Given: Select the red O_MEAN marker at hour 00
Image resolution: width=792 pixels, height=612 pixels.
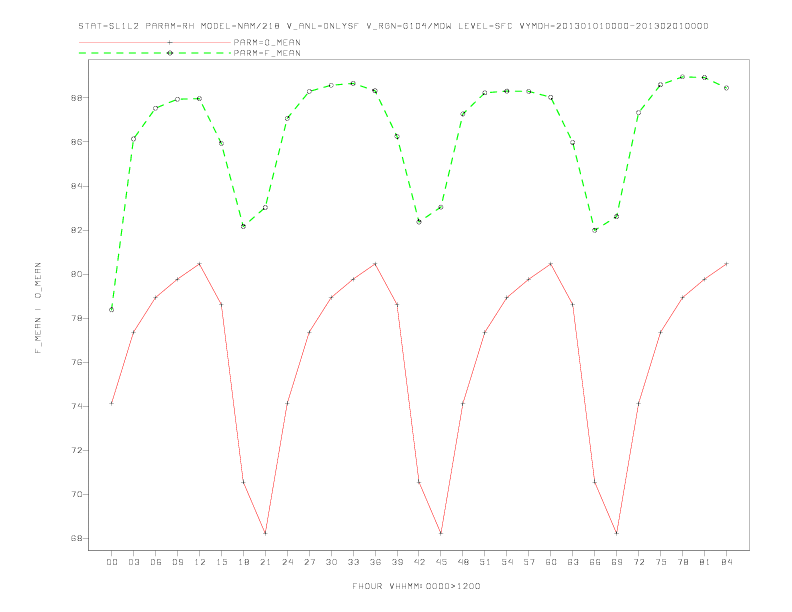Looking at the screenshot, I should 112,403.
